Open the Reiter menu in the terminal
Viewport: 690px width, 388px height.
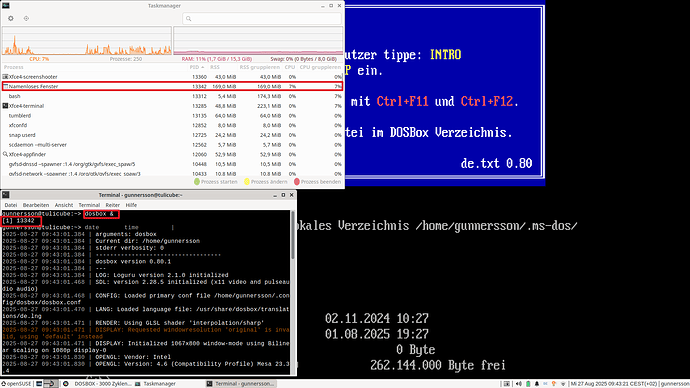click(x=113, y=205)
